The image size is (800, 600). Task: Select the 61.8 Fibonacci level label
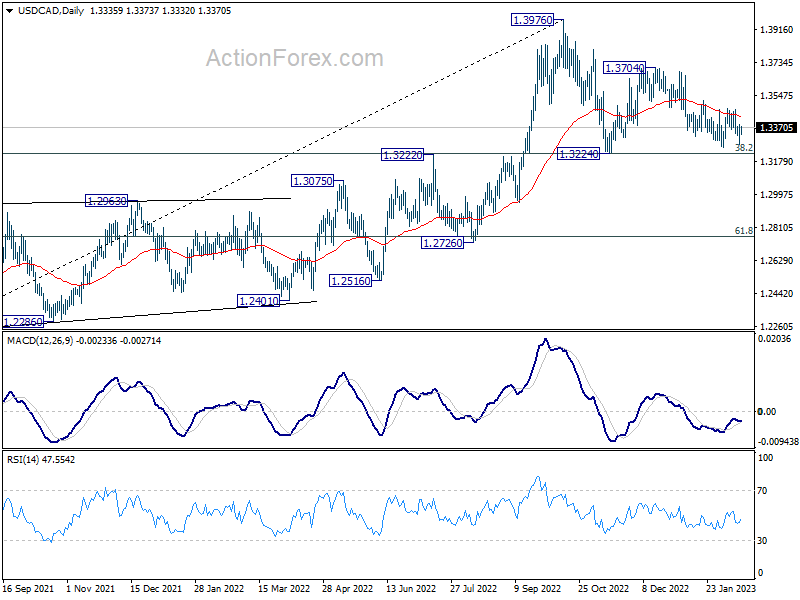coord(743,231)
